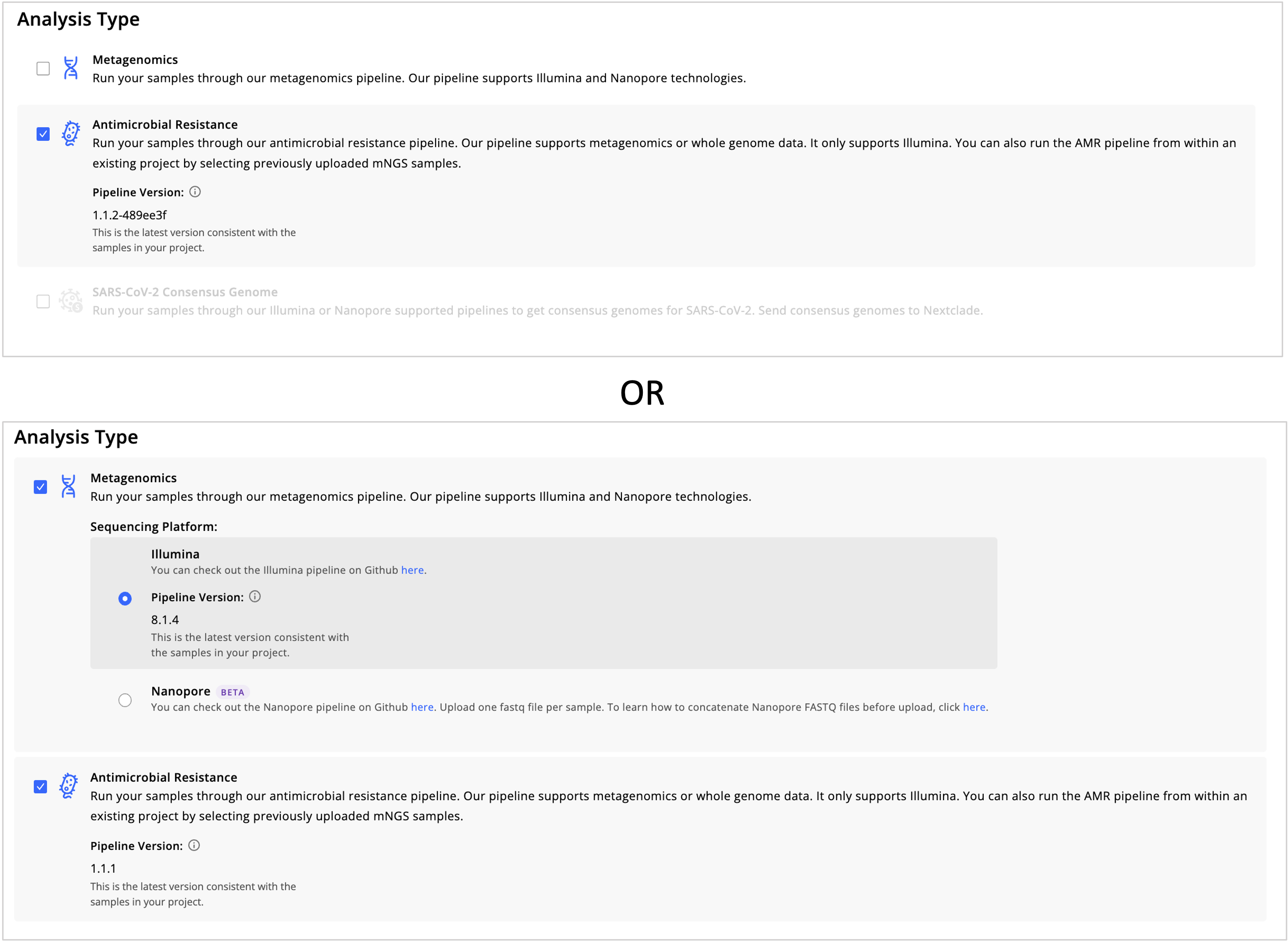Uncheck the checked Metagenomics checkbox in bottom panel
The width and height of the screenshot is (1288, 942).
click(41, 487)
